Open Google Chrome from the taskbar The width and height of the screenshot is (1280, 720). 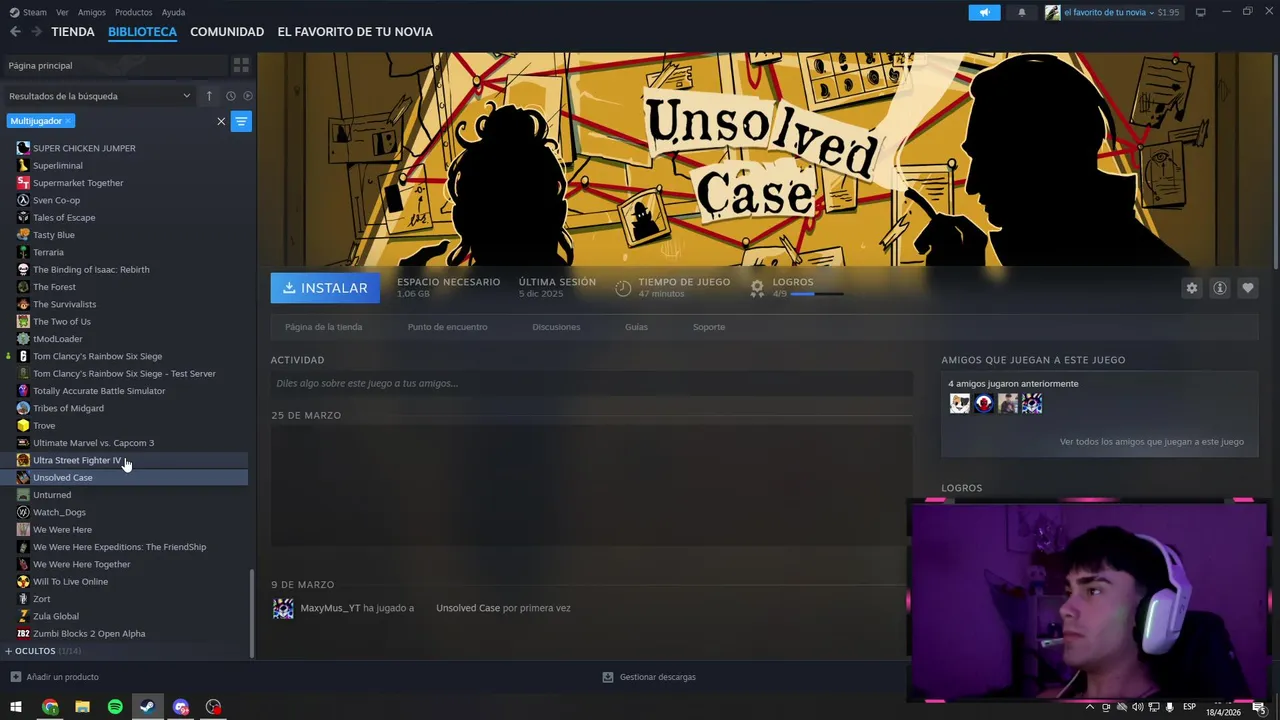tap(50, 707)
